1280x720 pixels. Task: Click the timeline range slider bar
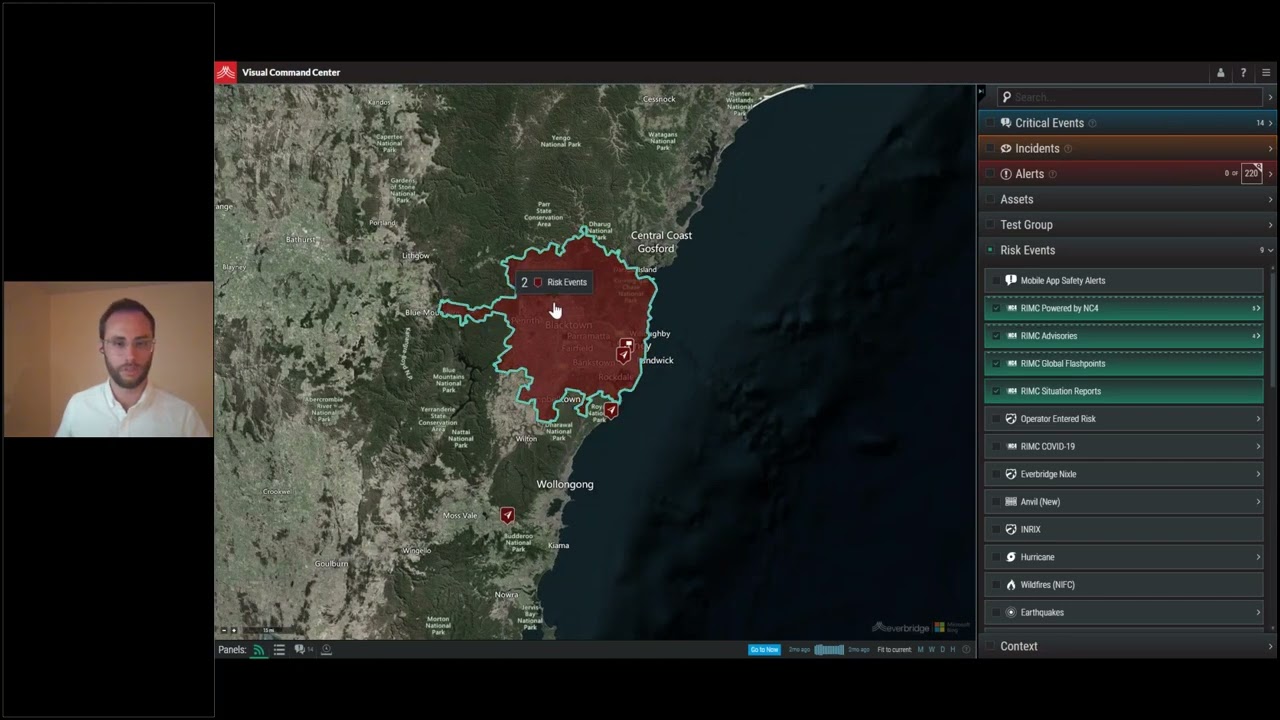click(829, 650)
